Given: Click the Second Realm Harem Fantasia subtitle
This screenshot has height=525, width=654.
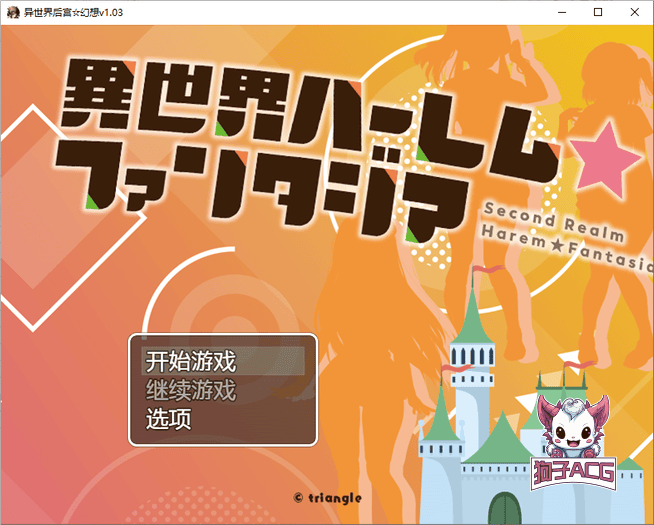Looking at the screenshot, I should tap(567, 236).
